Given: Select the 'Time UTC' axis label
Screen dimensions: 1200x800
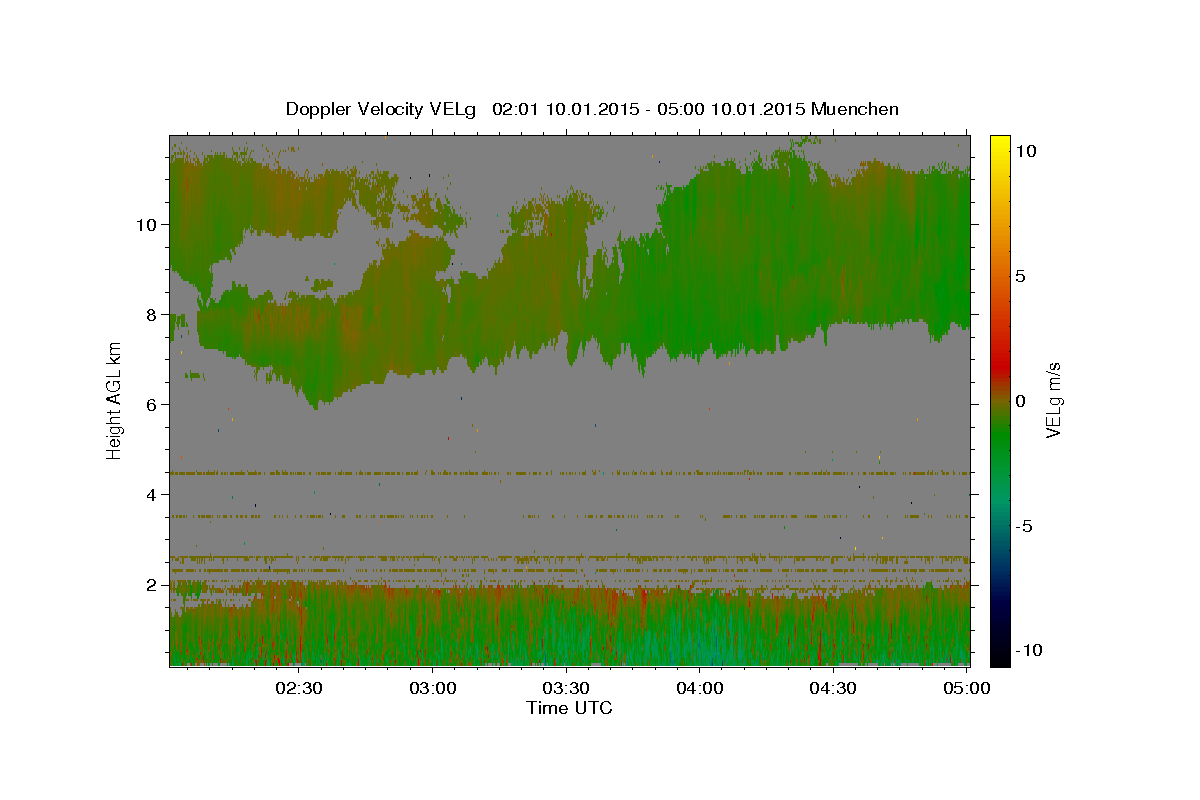Looking at the screenshot, I should [569, 708].
